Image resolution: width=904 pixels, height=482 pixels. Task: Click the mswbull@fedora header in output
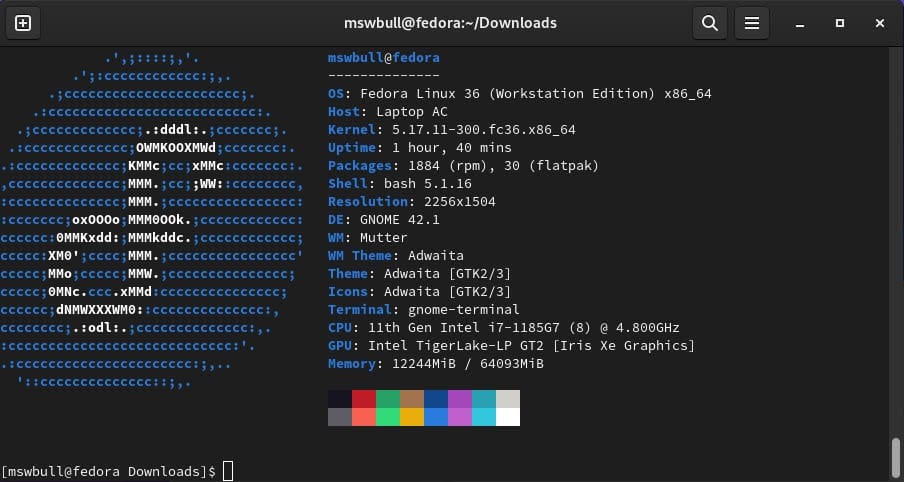pos(383,58)
